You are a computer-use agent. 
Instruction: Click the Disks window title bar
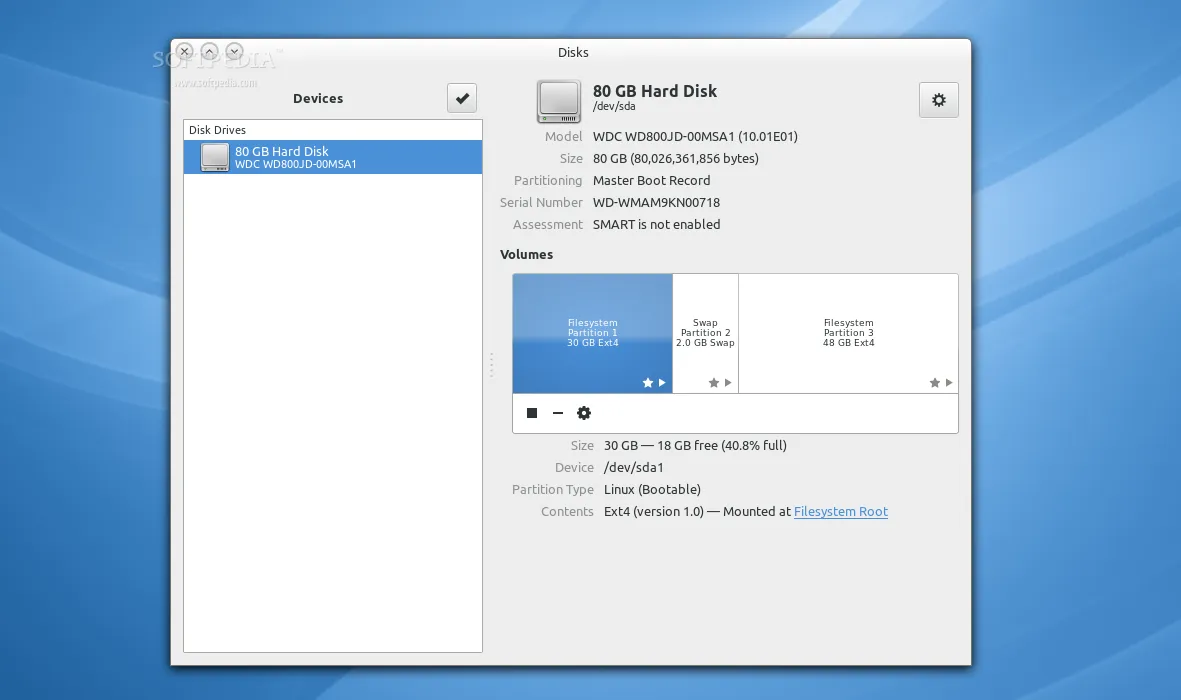pos(573,52)
